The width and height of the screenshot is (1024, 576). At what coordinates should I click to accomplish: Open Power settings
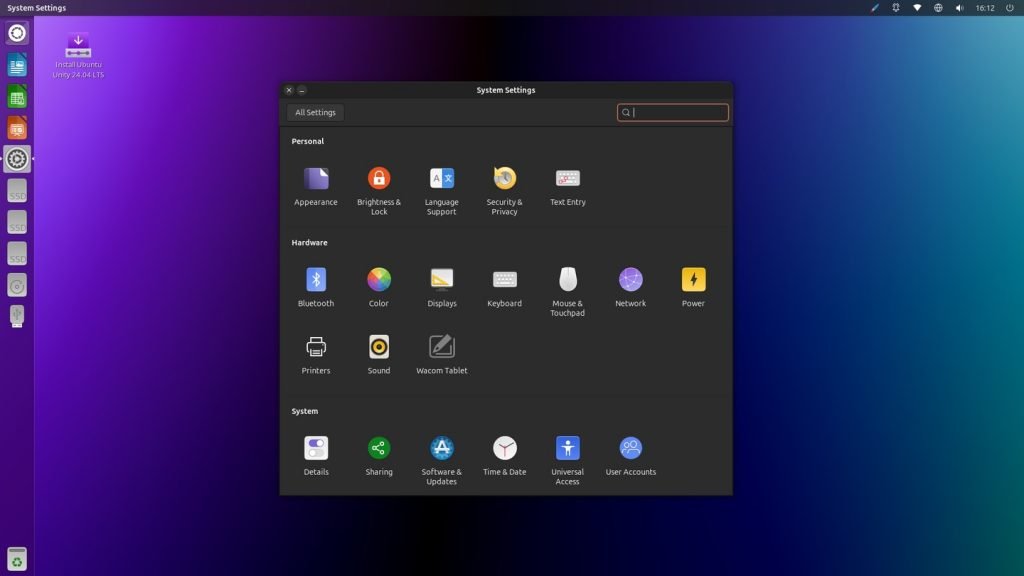693,279
